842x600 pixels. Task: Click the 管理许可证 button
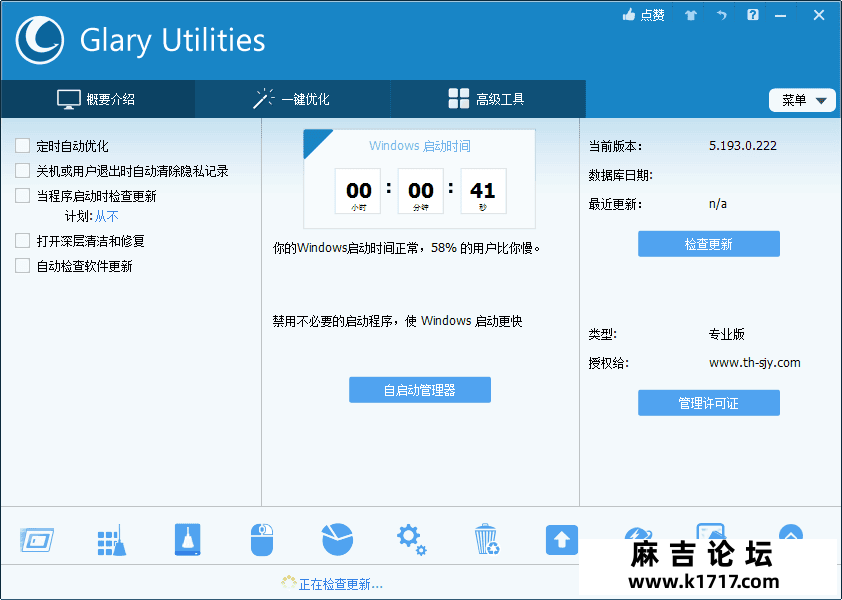click(x=709, y=403)
